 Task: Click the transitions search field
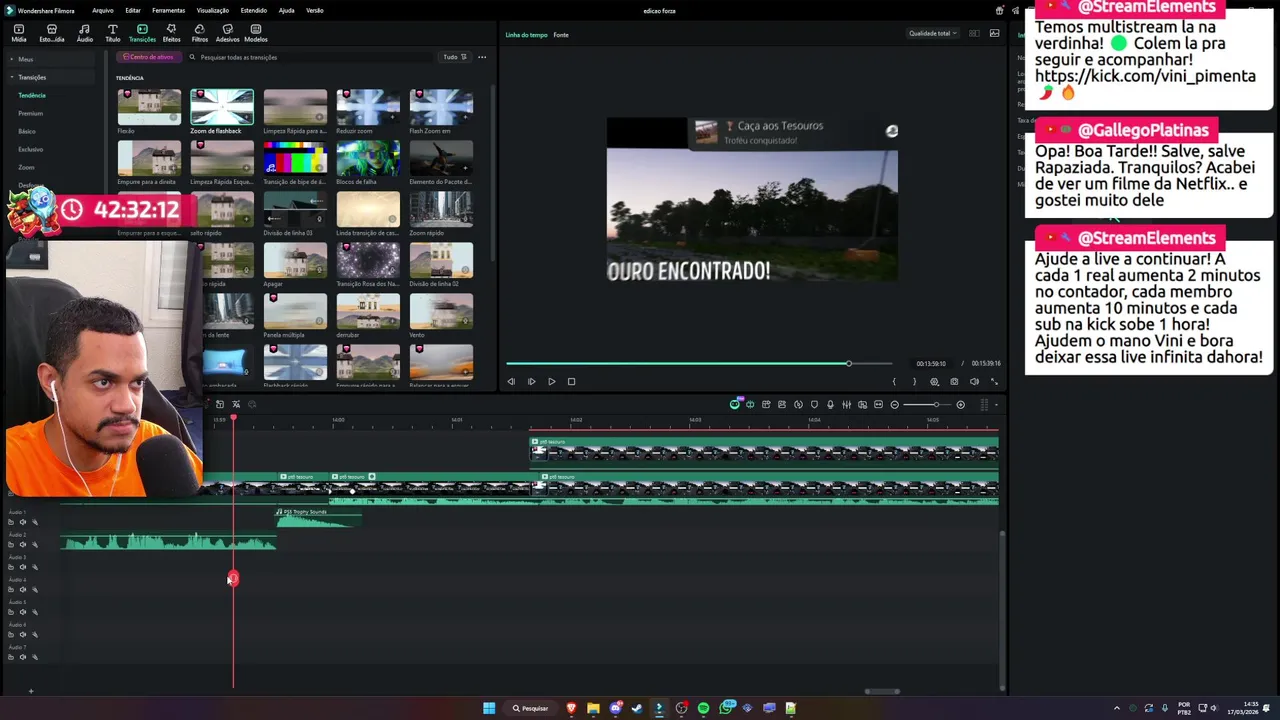click(x=310, y=57)
